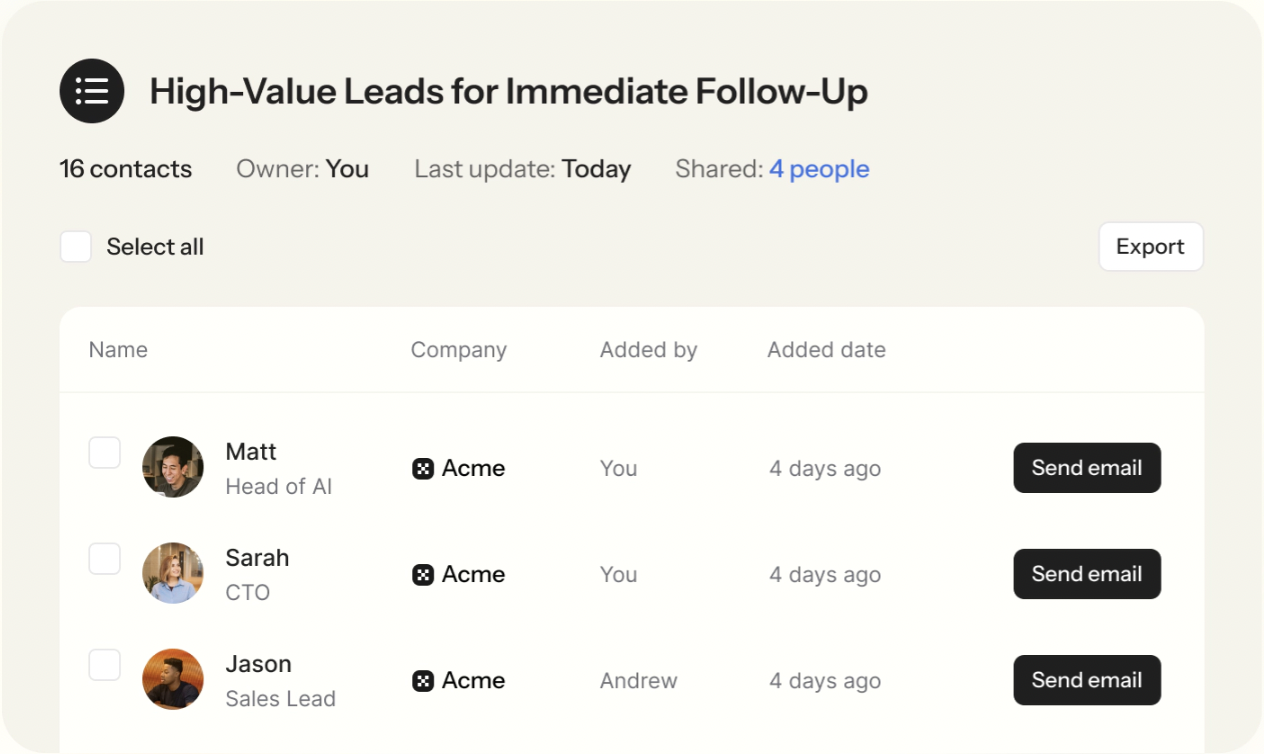Tick the Select all checkbox

coord(76,247)
